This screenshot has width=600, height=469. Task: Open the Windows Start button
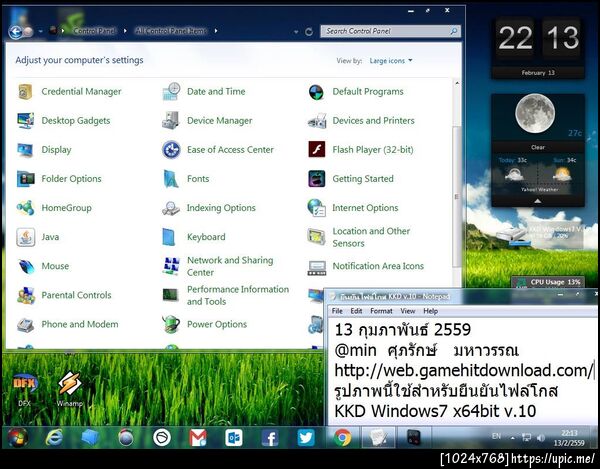coord(17,438)
